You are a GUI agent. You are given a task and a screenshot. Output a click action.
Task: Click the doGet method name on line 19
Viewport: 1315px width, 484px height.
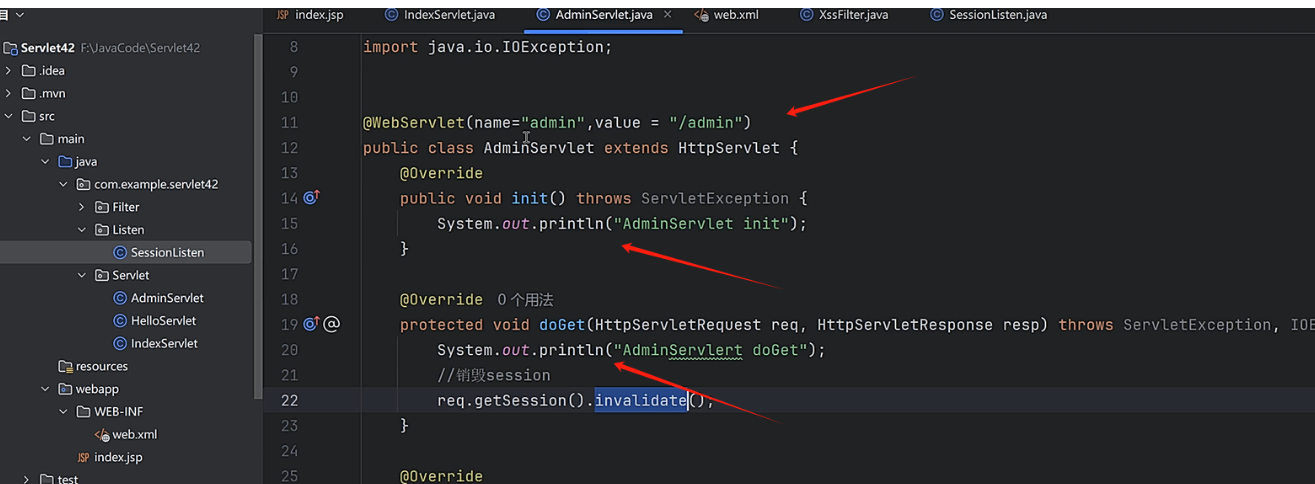(x=562, y=325)
